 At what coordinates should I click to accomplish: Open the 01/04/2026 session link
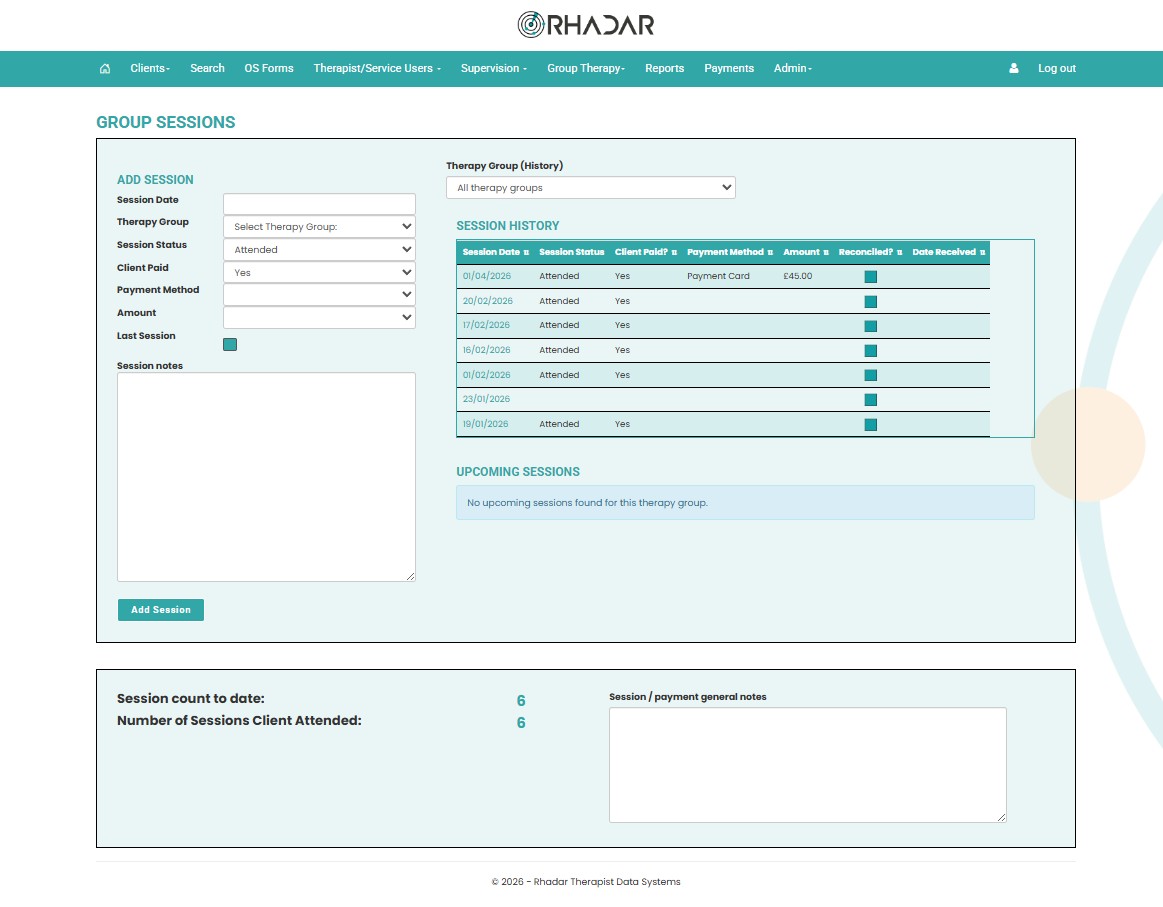[487, 276]
